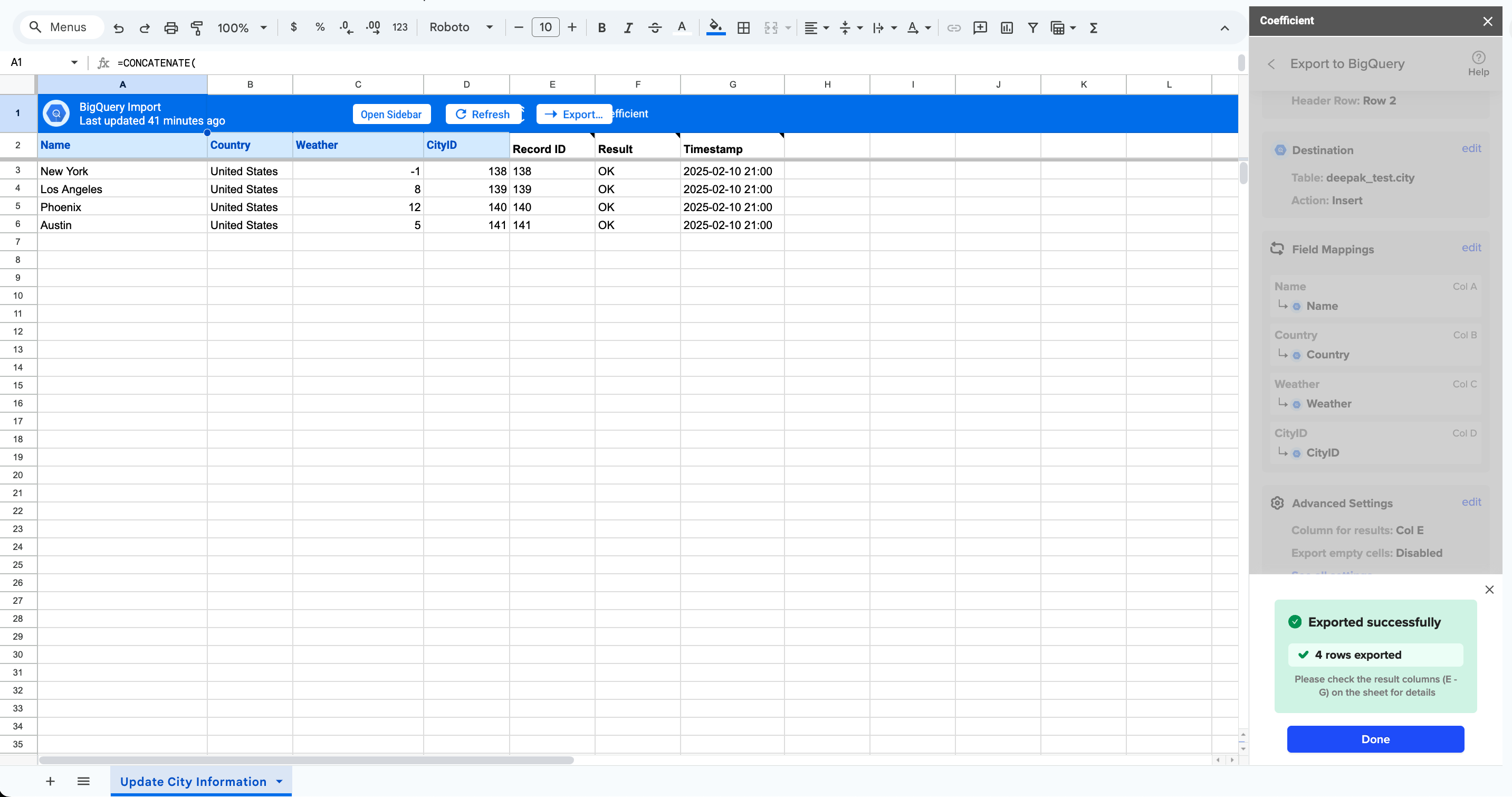Open the fill color swatch
1512x797 pixels.
coord(715,27)
